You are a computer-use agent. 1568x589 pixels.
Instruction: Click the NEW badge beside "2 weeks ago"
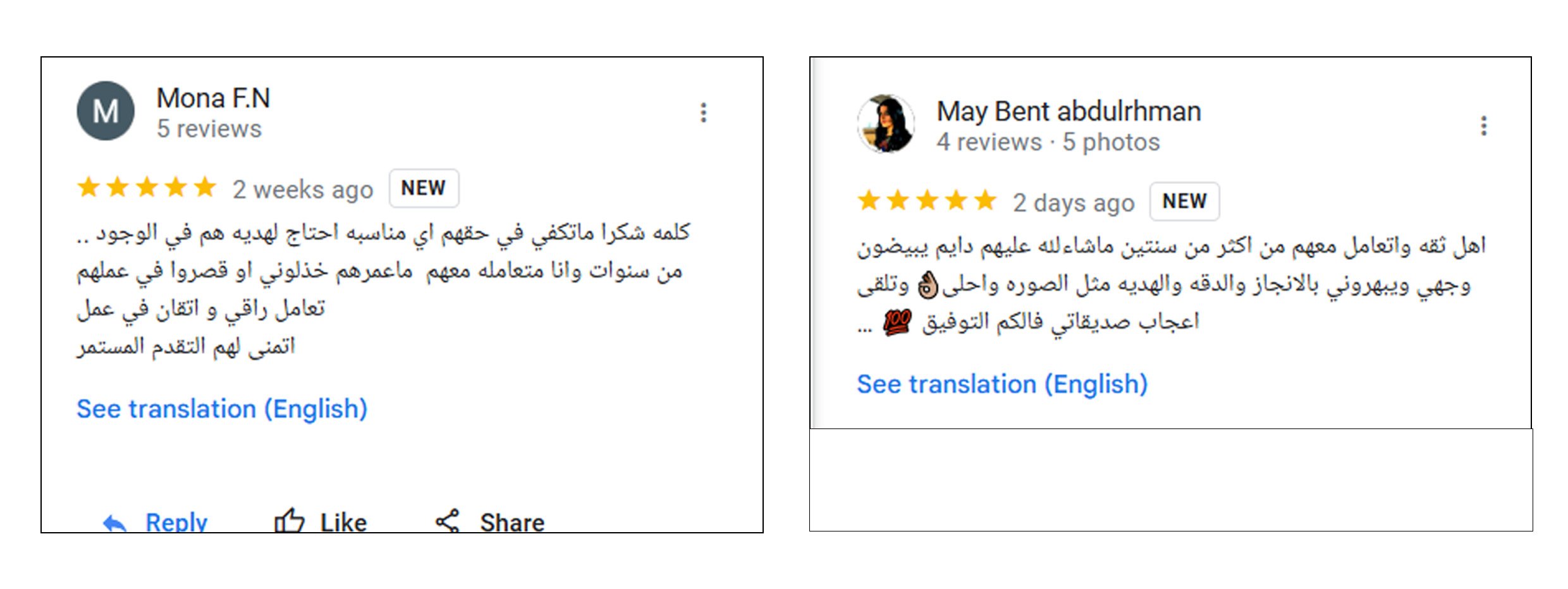424,188
